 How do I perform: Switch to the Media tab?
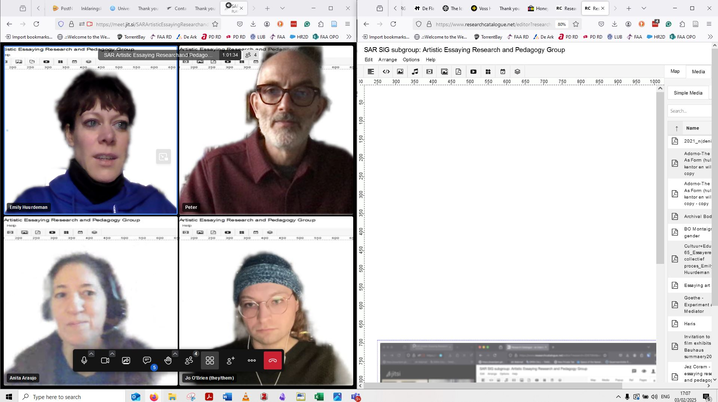[698, 72]
